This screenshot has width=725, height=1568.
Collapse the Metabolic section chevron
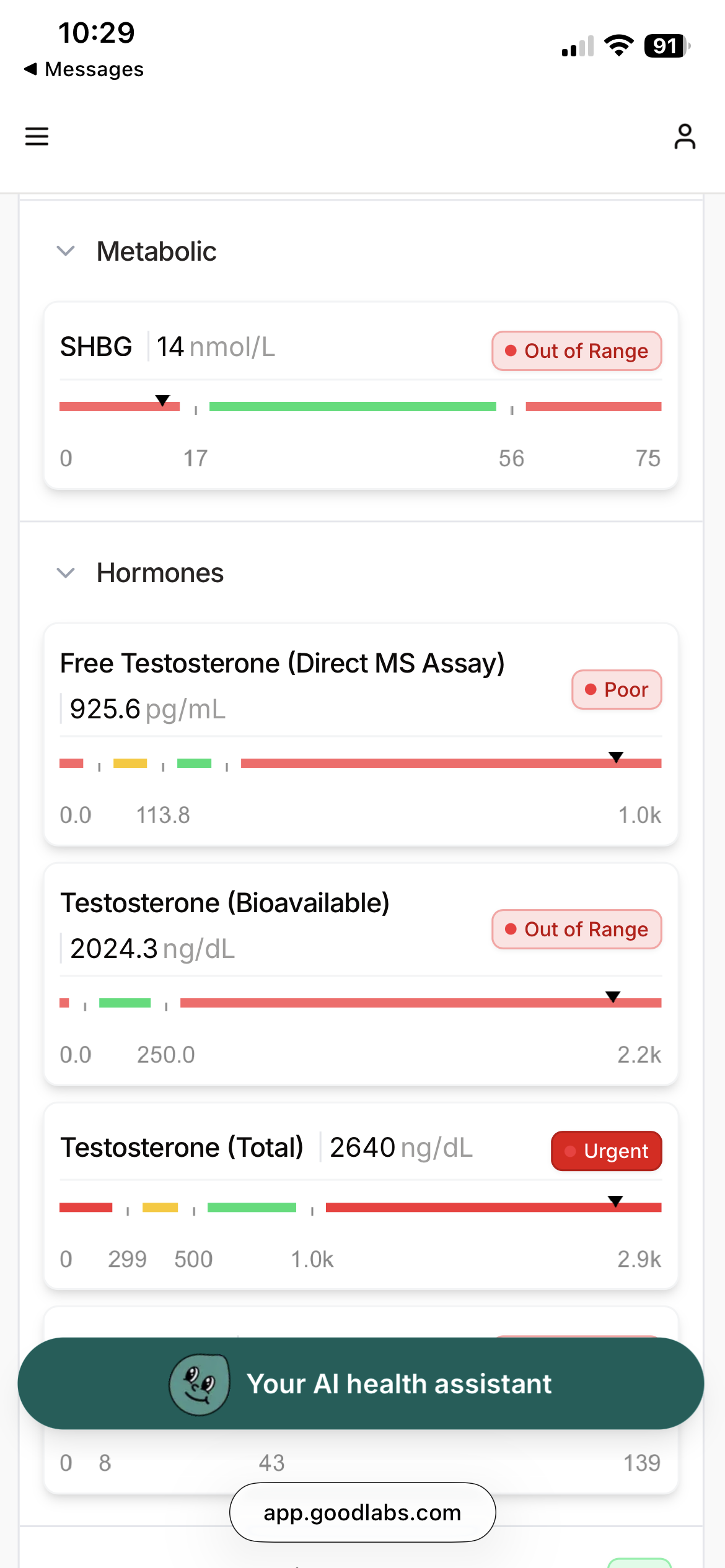coord(66,251)
